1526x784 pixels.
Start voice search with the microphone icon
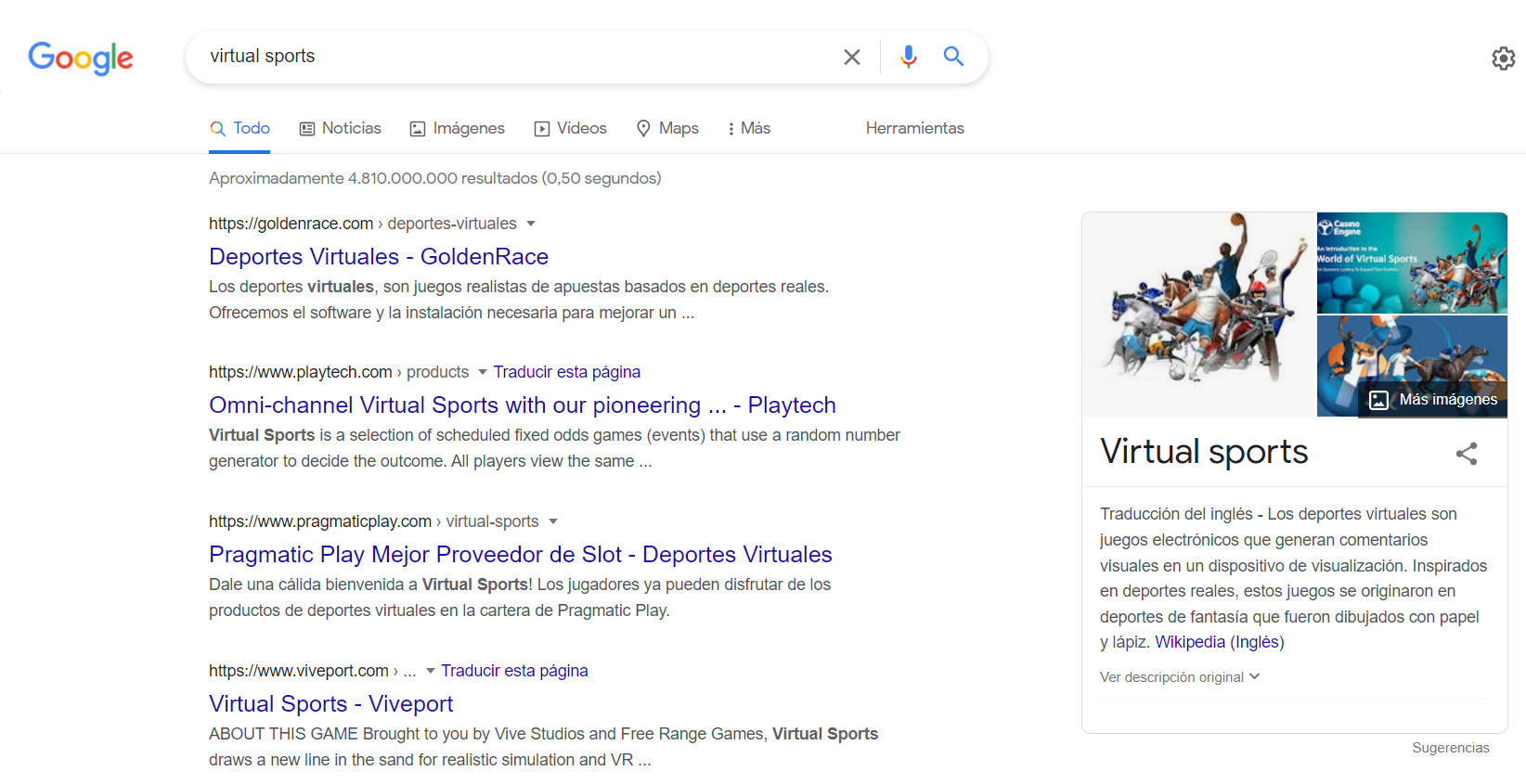[908, 57]
